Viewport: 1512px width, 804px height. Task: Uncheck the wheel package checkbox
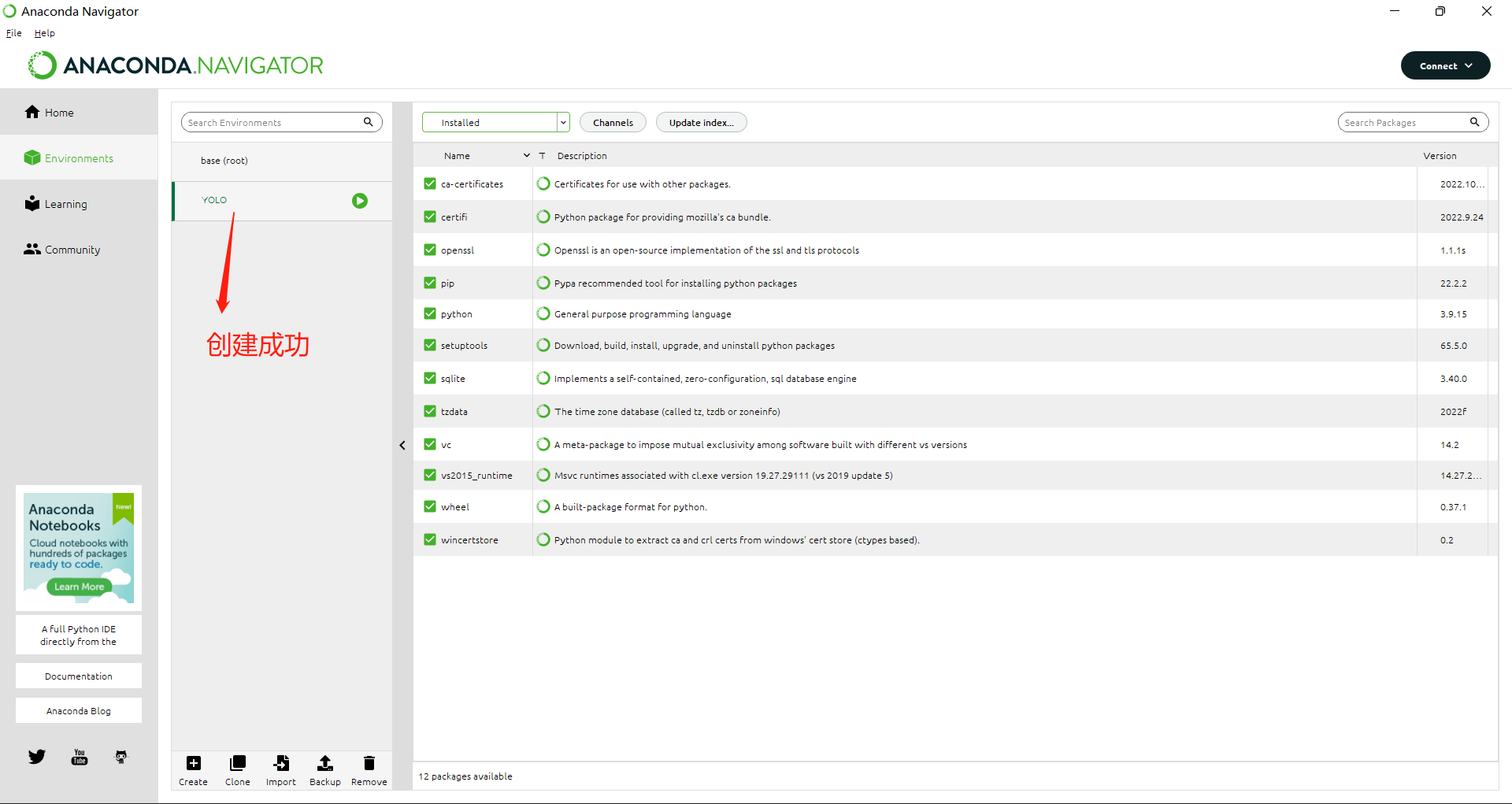pyautogui.click(x=430, y=506)
